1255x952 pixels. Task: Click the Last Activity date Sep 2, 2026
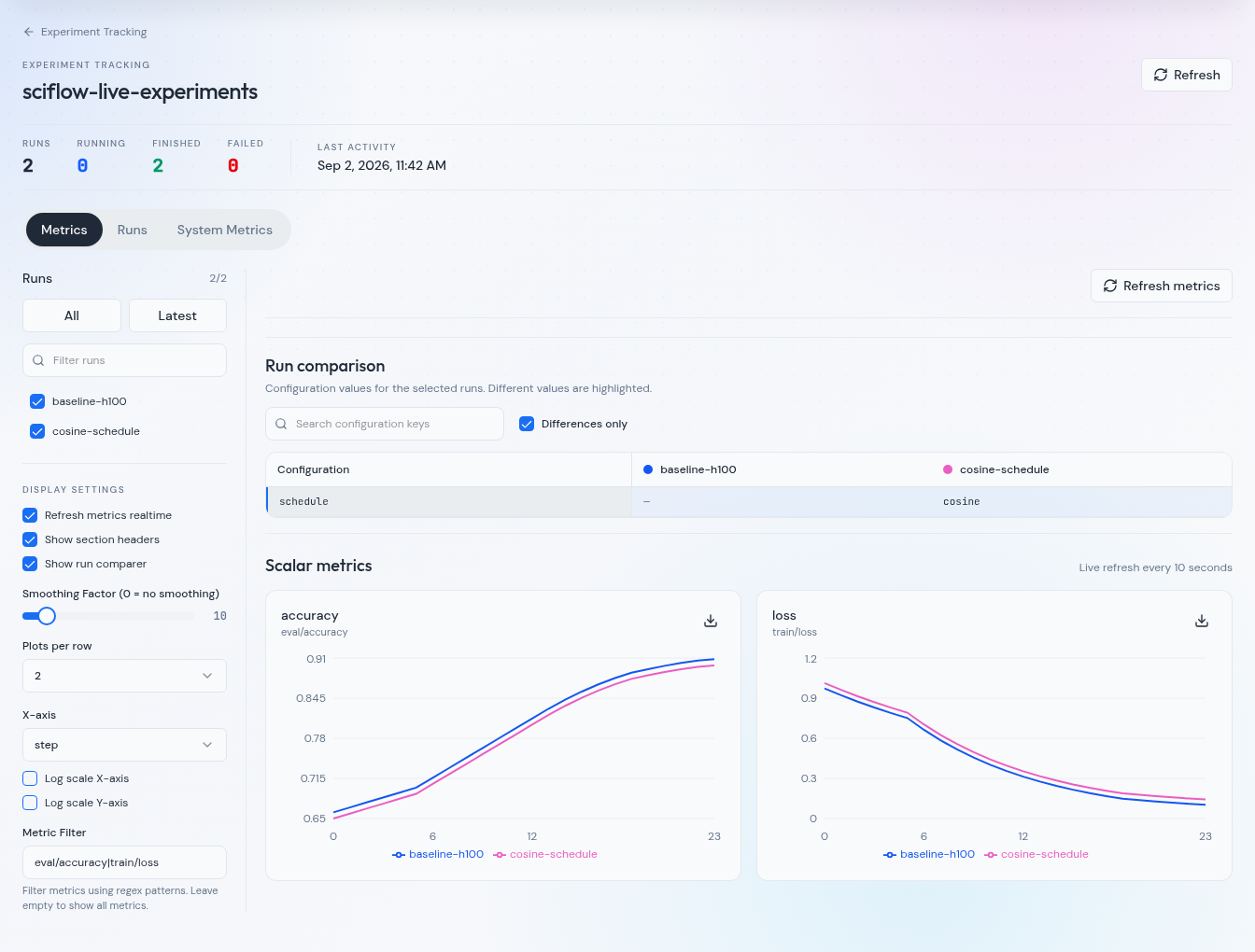382,165
